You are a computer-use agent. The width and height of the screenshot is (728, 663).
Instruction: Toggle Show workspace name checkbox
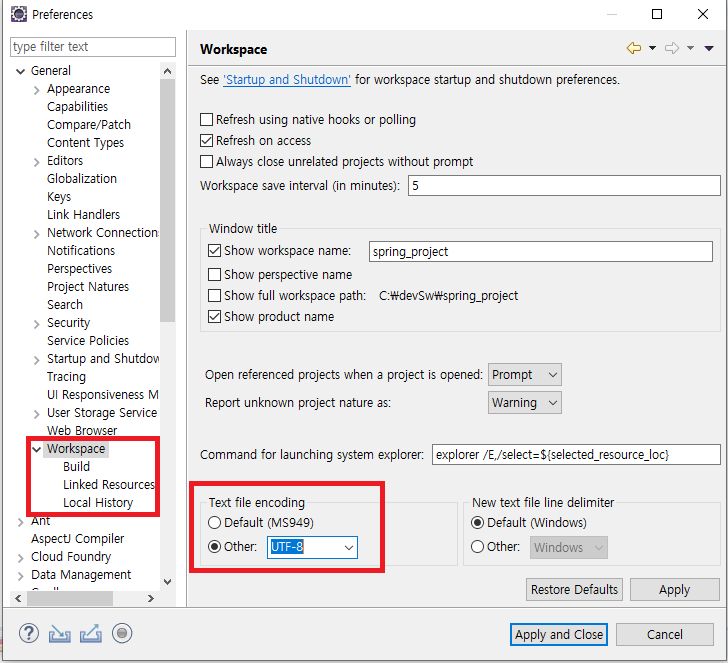click(x=214, y=251)
